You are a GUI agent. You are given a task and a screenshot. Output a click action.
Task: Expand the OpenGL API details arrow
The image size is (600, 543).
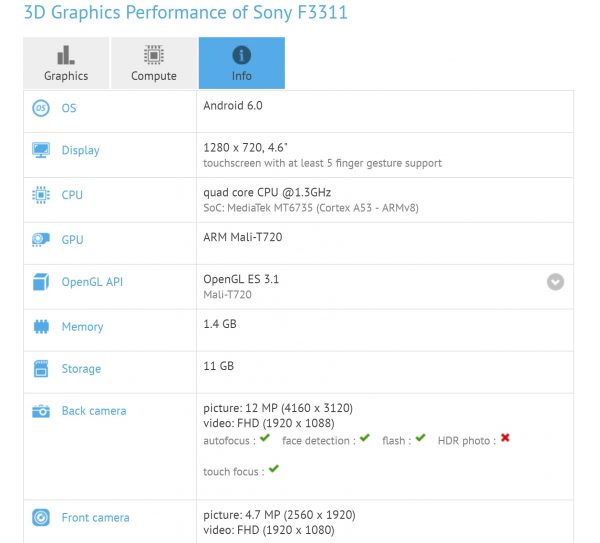tap(555, 282)
